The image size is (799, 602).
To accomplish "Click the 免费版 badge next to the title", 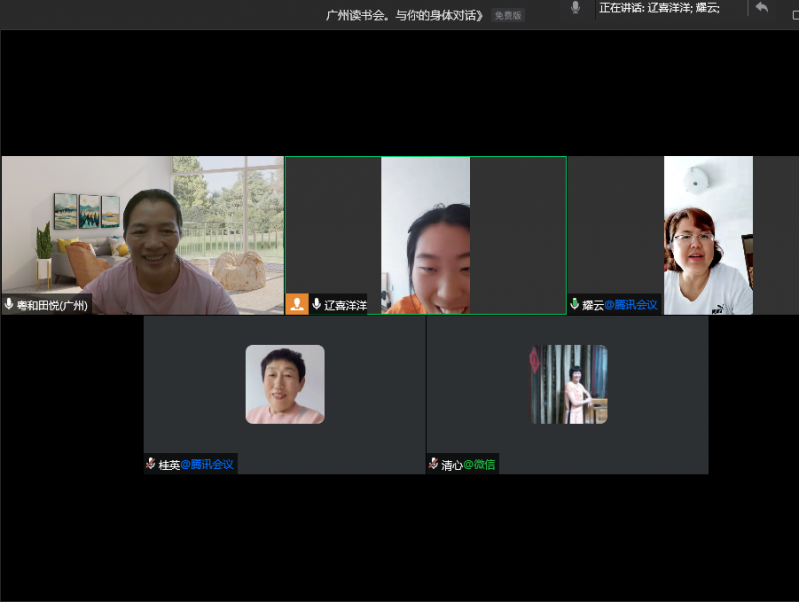I will (508, 15).
